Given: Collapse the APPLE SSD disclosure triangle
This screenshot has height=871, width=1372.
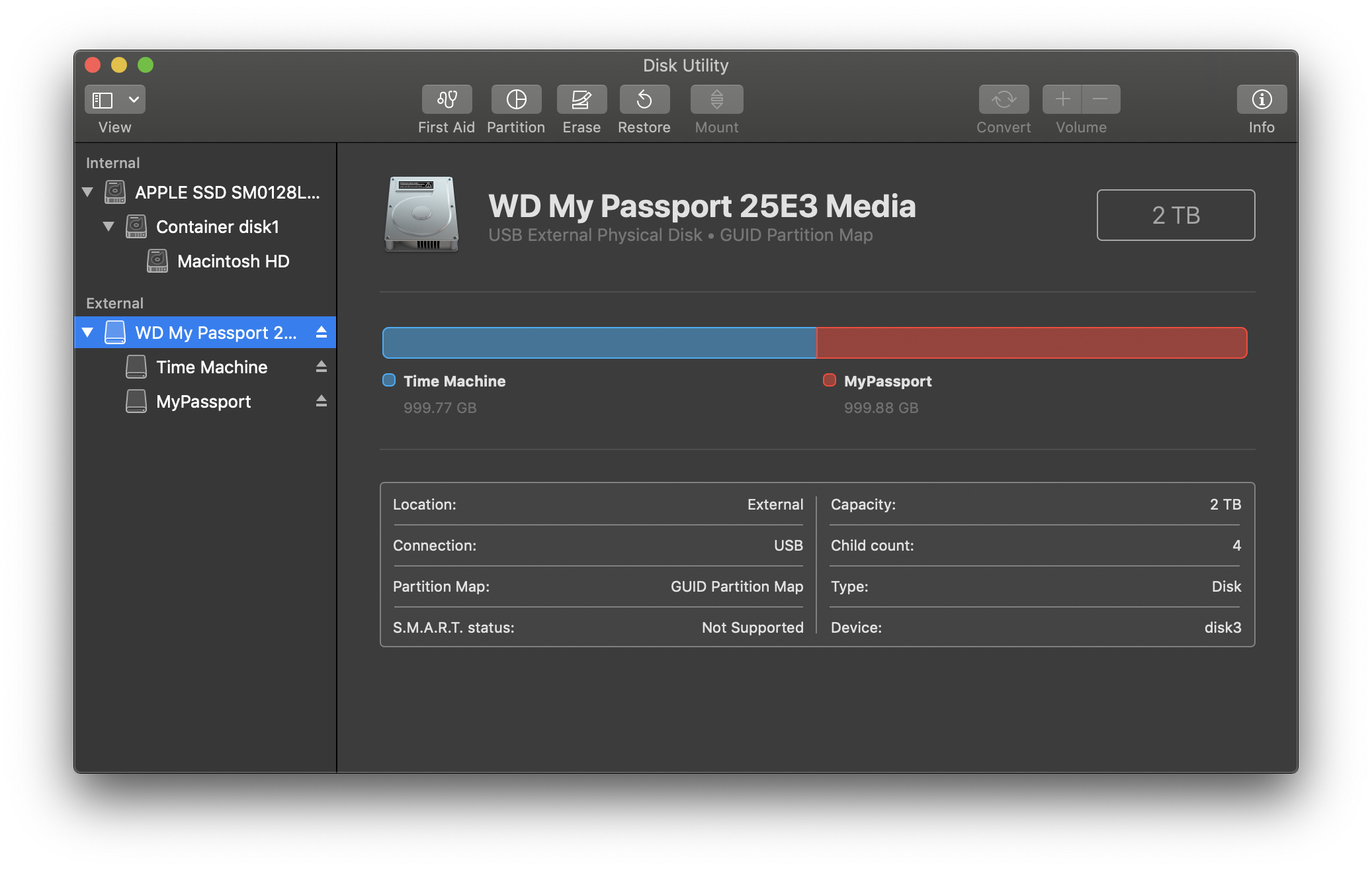Looking at the screenshot, I should (x=87, y=193).
